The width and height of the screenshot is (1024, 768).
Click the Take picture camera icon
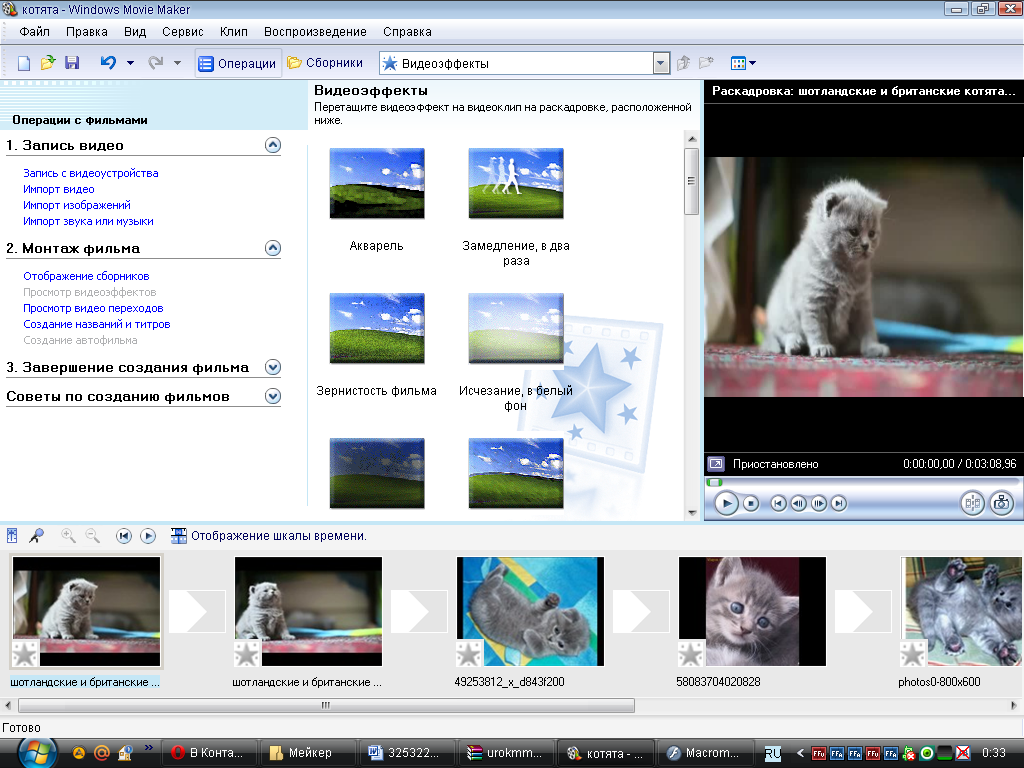1001,503
